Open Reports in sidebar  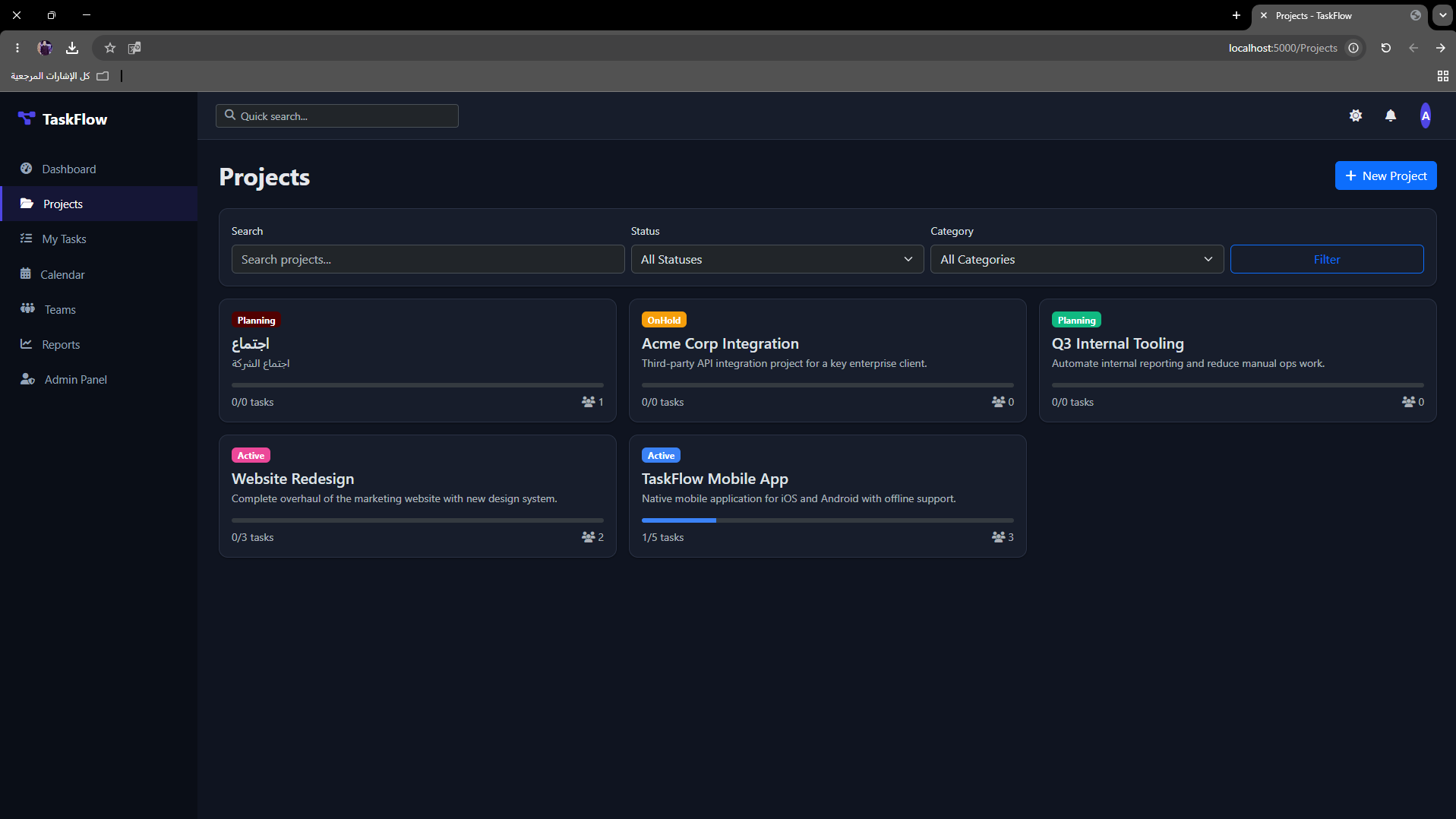pos(99,344)
